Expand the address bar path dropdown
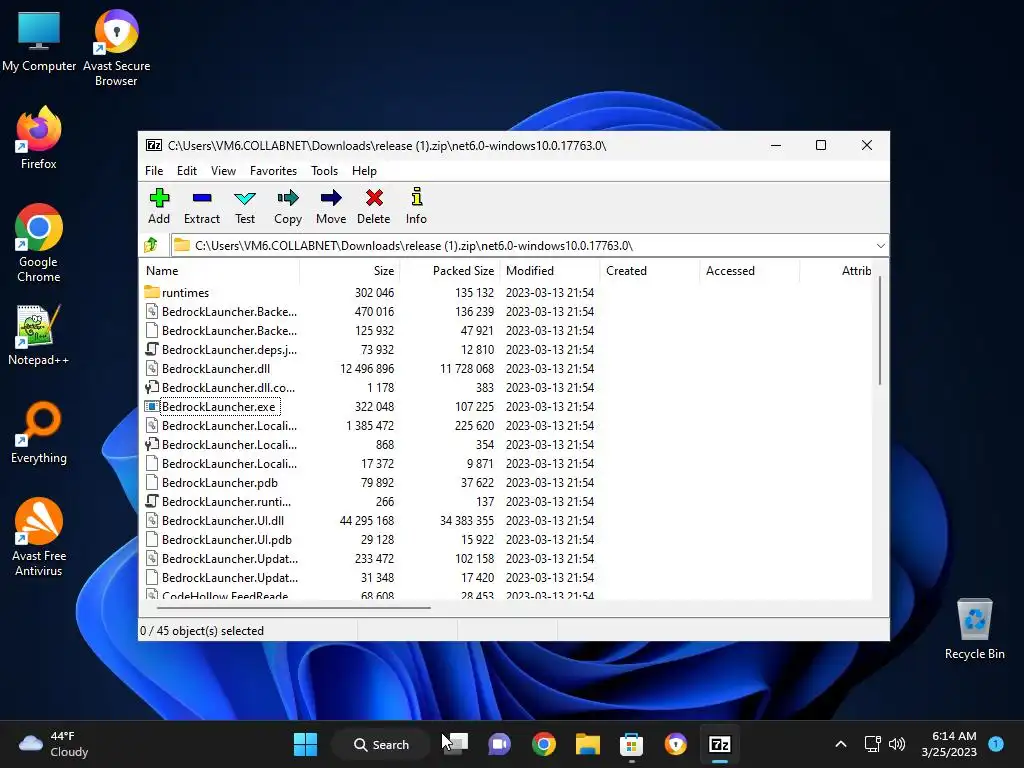The image size is (1024, 768). (x=880, y=246)
